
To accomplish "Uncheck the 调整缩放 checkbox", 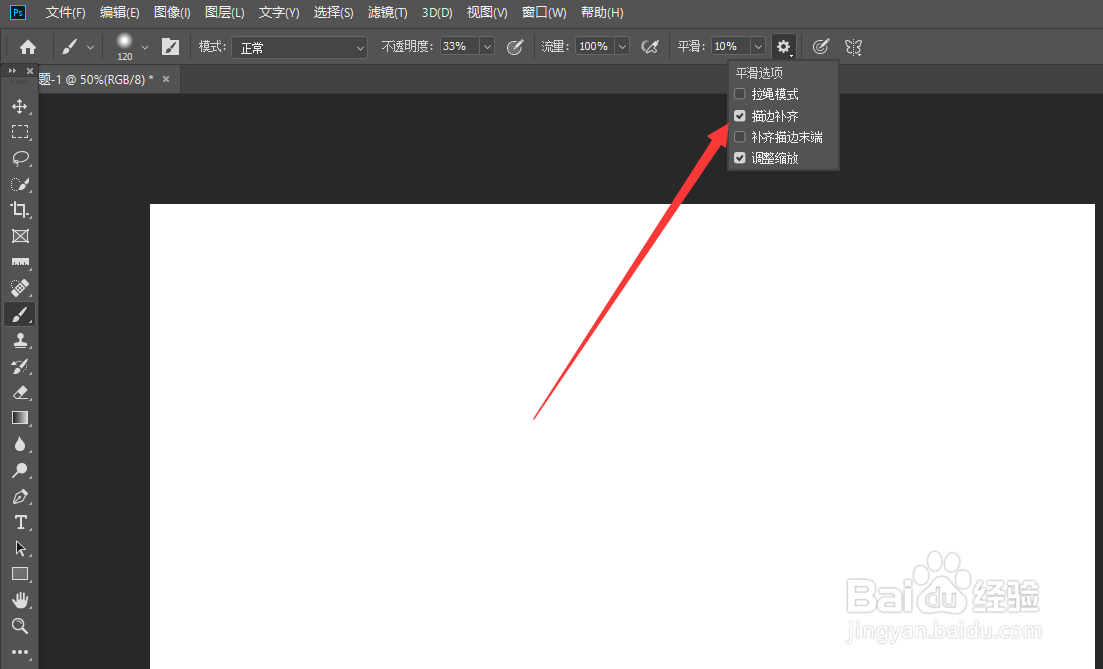I will click(x=739, y=158).
